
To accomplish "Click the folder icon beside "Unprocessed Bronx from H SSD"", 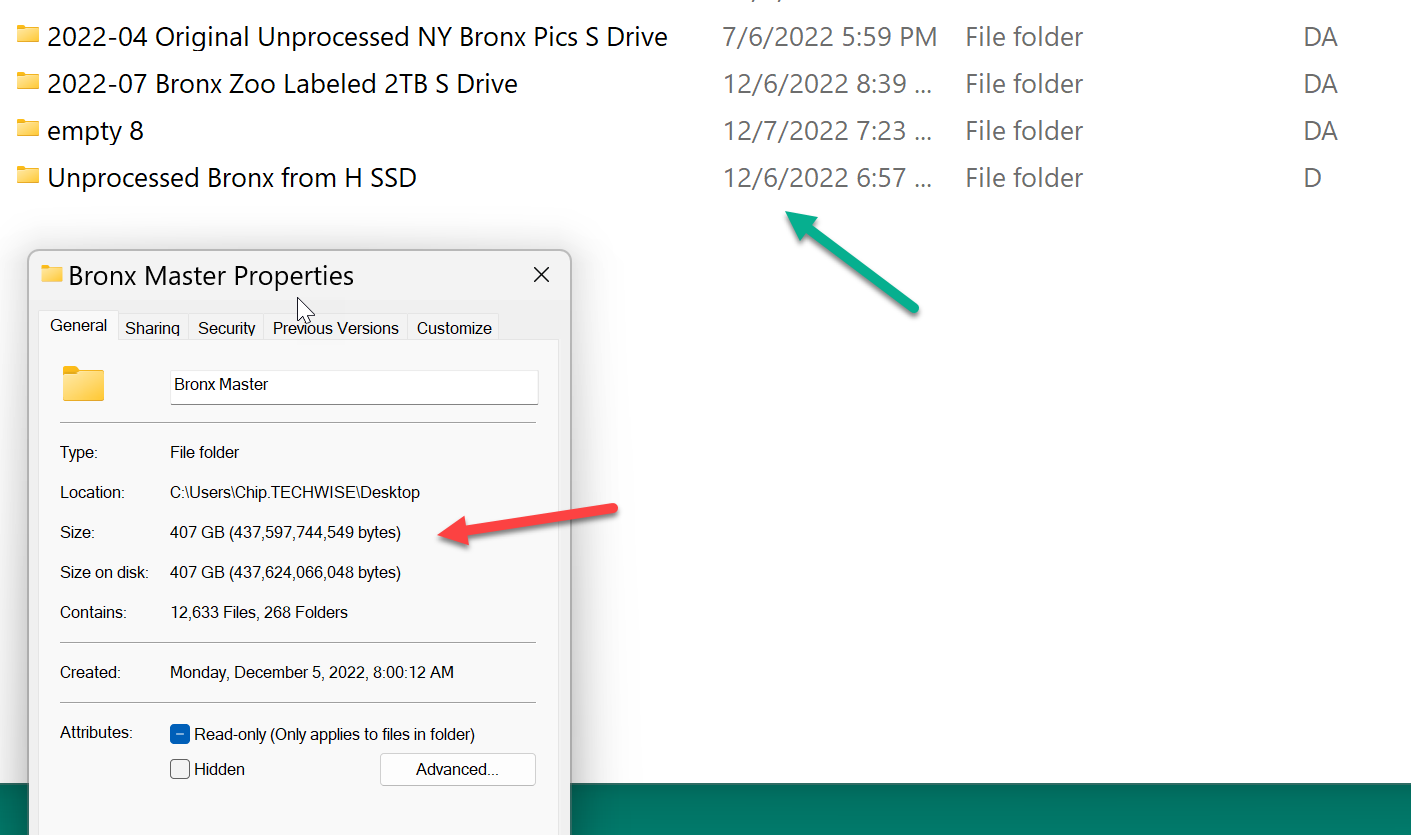I will tap(26, 177).
